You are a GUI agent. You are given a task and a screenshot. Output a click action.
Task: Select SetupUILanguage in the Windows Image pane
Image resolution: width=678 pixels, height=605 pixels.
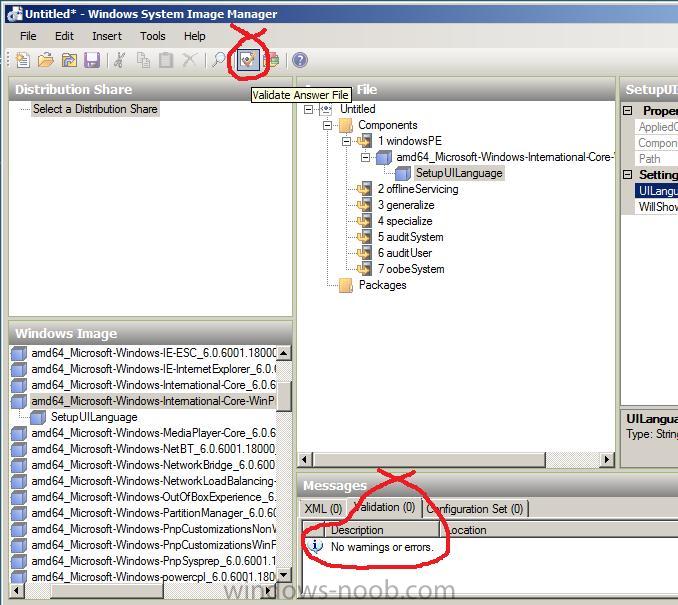tap(94, 417)
